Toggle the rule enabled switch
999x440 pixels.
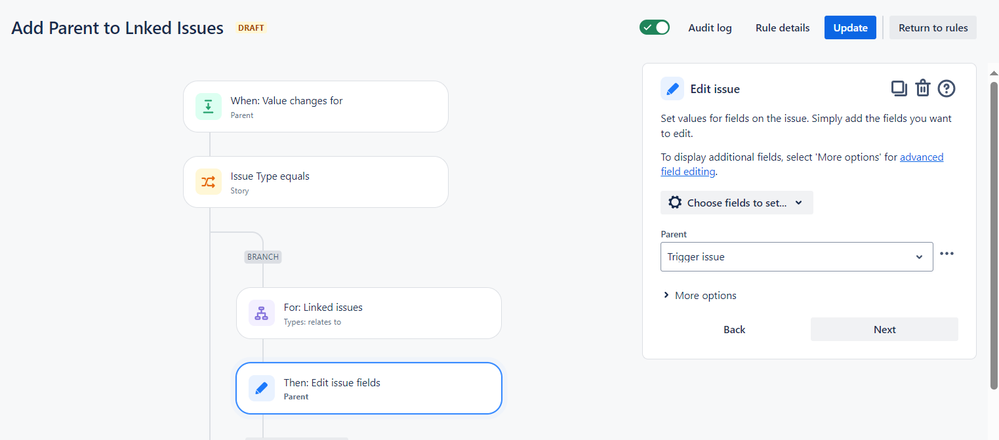click(x=655, y=27)
